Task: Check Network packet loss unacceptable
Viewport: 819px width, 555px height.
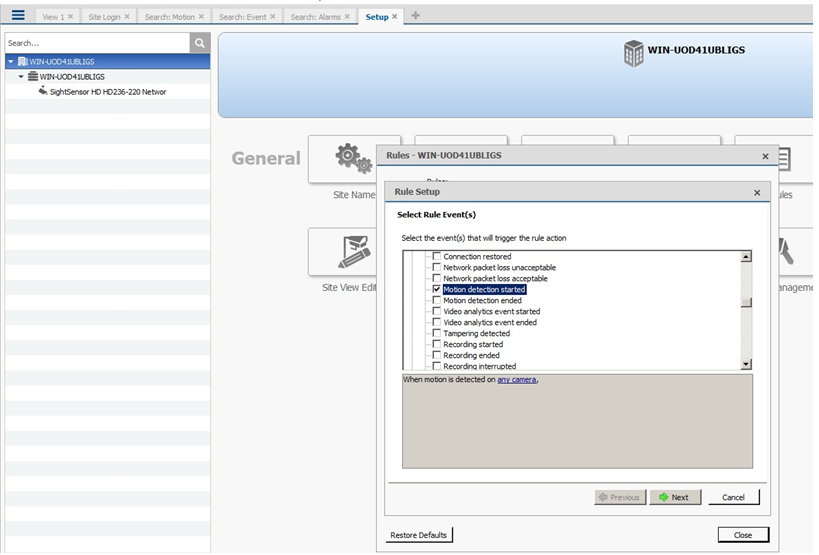Action: [437, 267]
